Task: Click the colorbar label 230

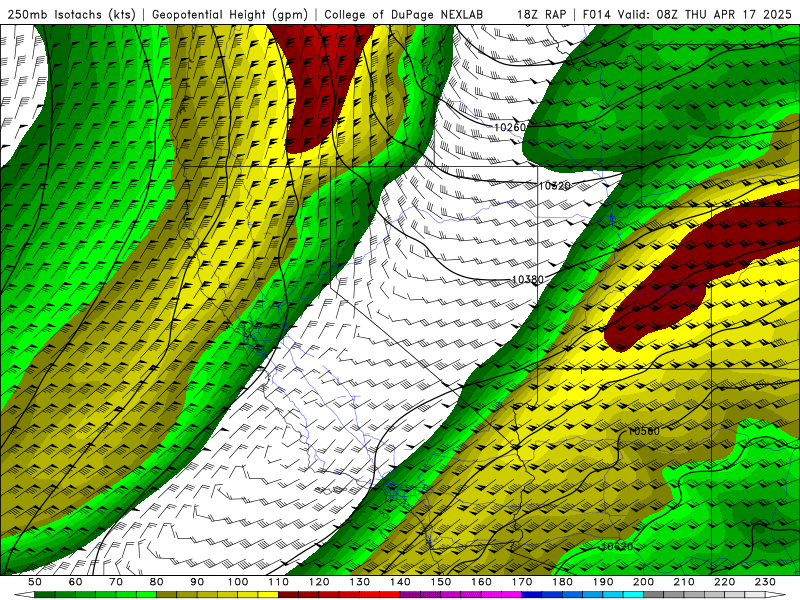Action: tap(766, 582)
